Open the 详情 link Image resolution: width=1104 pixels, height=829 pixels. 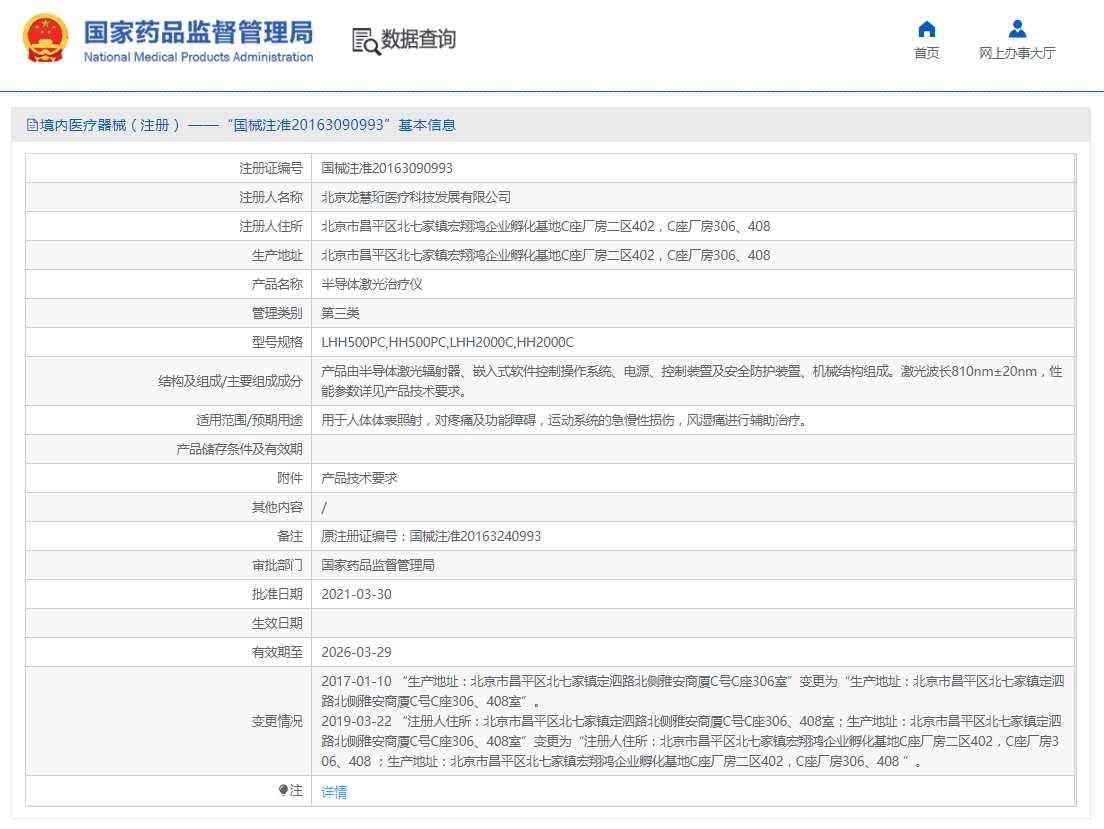(x=334, y=792)
